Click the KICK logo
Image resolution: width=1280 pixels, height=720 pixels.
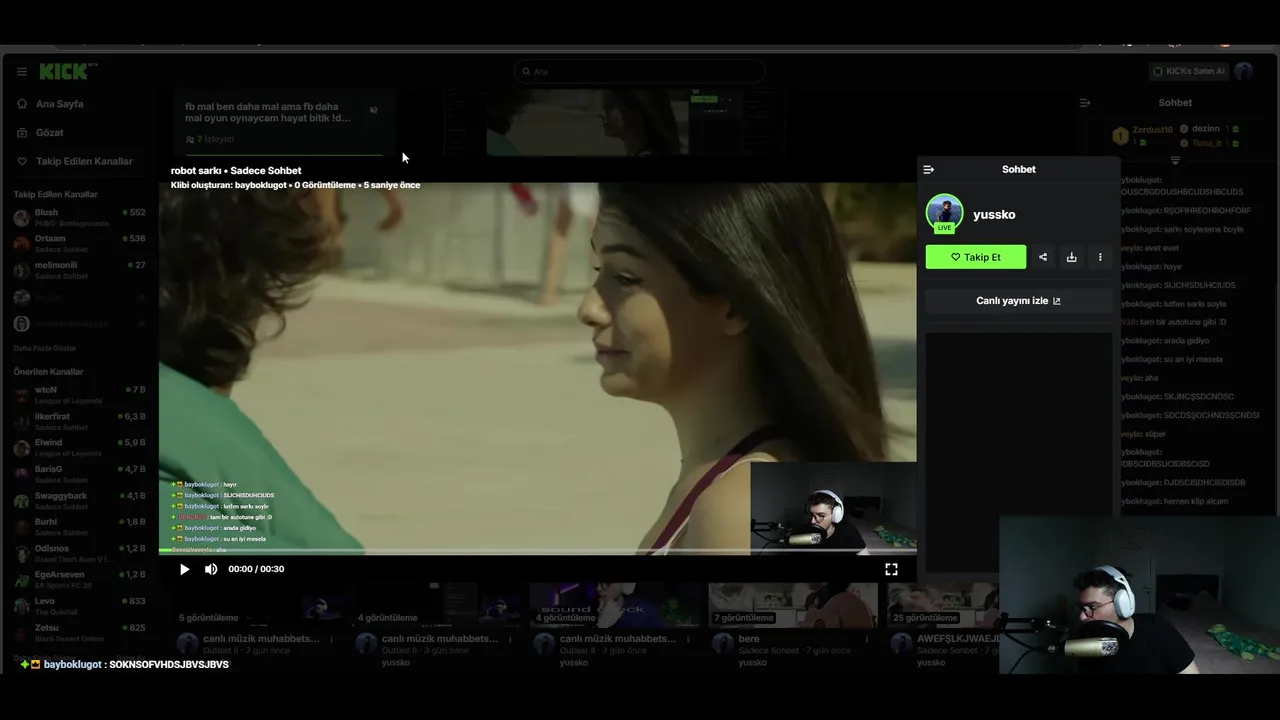tap(66, 71)
